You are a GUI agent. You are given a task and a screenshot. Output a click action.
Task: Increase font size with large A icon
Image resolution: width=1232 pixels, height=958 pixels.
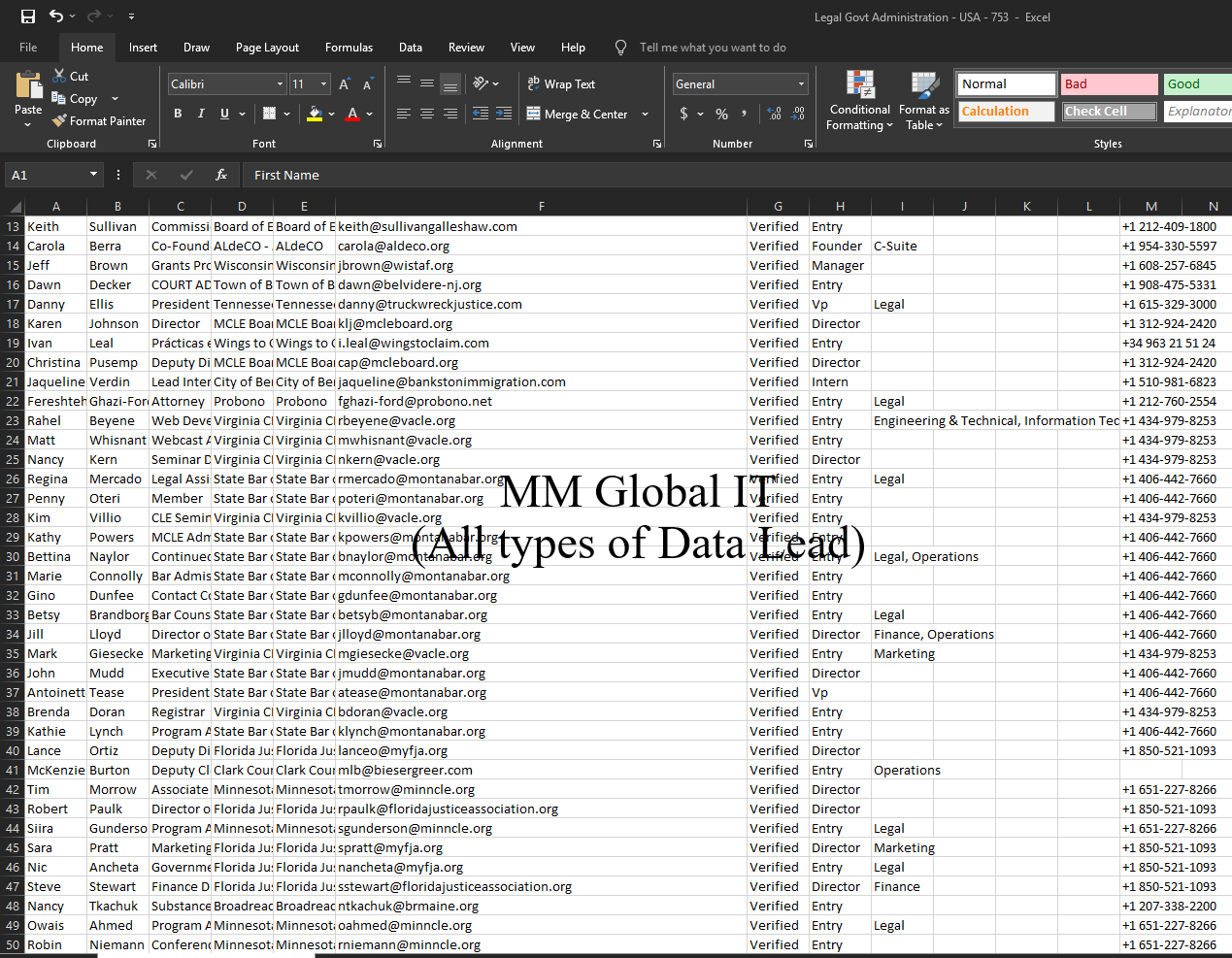click(345, 84)
